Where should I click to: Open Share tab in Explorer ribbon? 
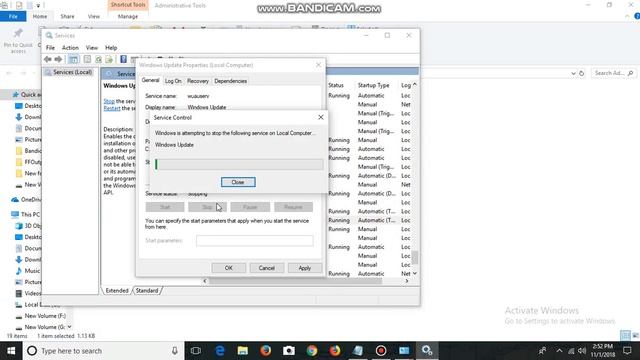(x=67, y=16)
